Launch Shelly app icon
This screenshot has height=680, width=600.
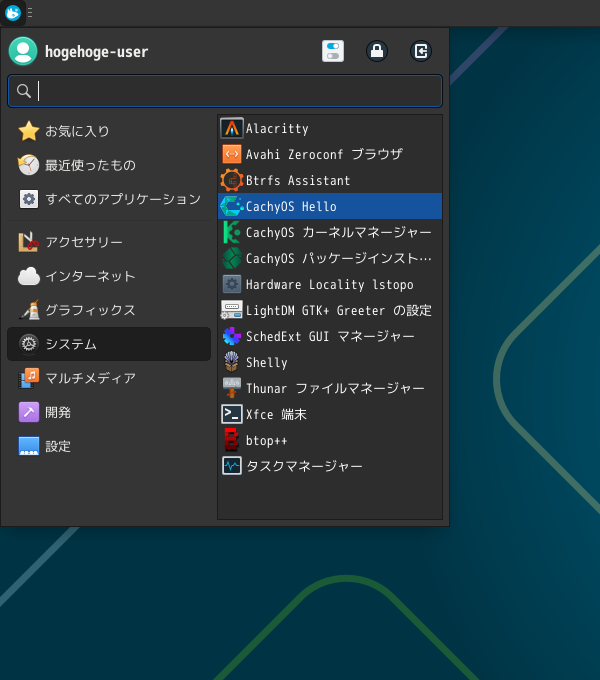pyautogui.click(x=232, y=362)
